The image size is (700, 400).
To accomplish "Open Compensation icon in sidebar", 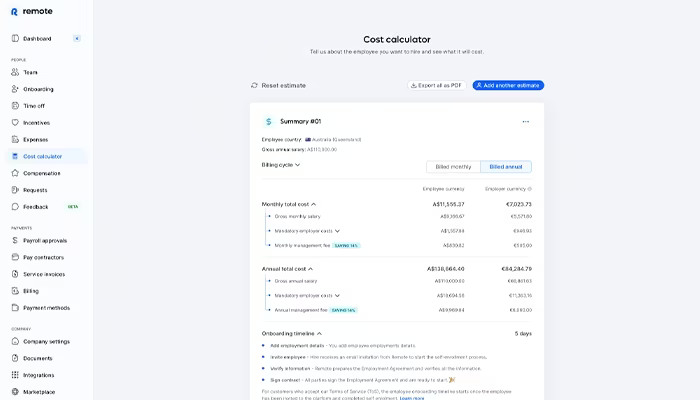I will 15,173.
